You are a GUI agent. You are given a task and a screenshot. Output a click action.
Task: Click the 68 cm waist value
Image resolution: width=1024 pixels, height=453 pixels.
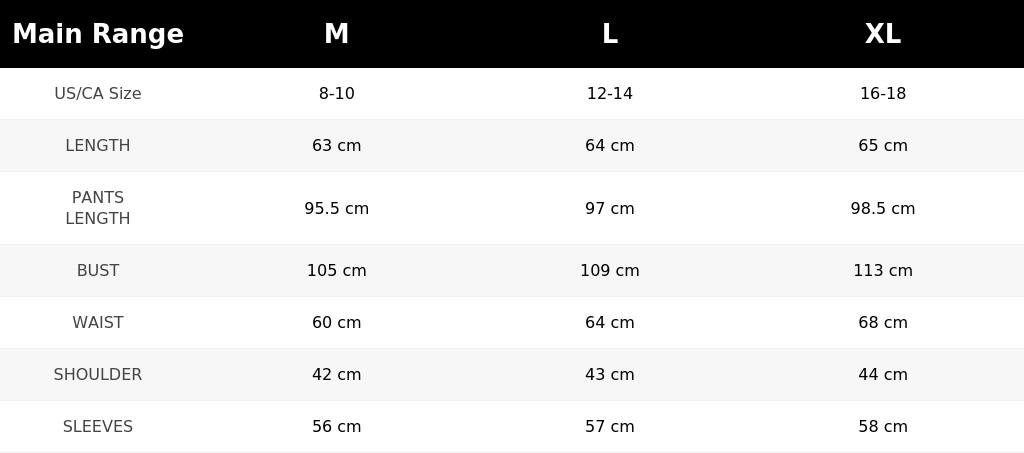pos(883,322)
